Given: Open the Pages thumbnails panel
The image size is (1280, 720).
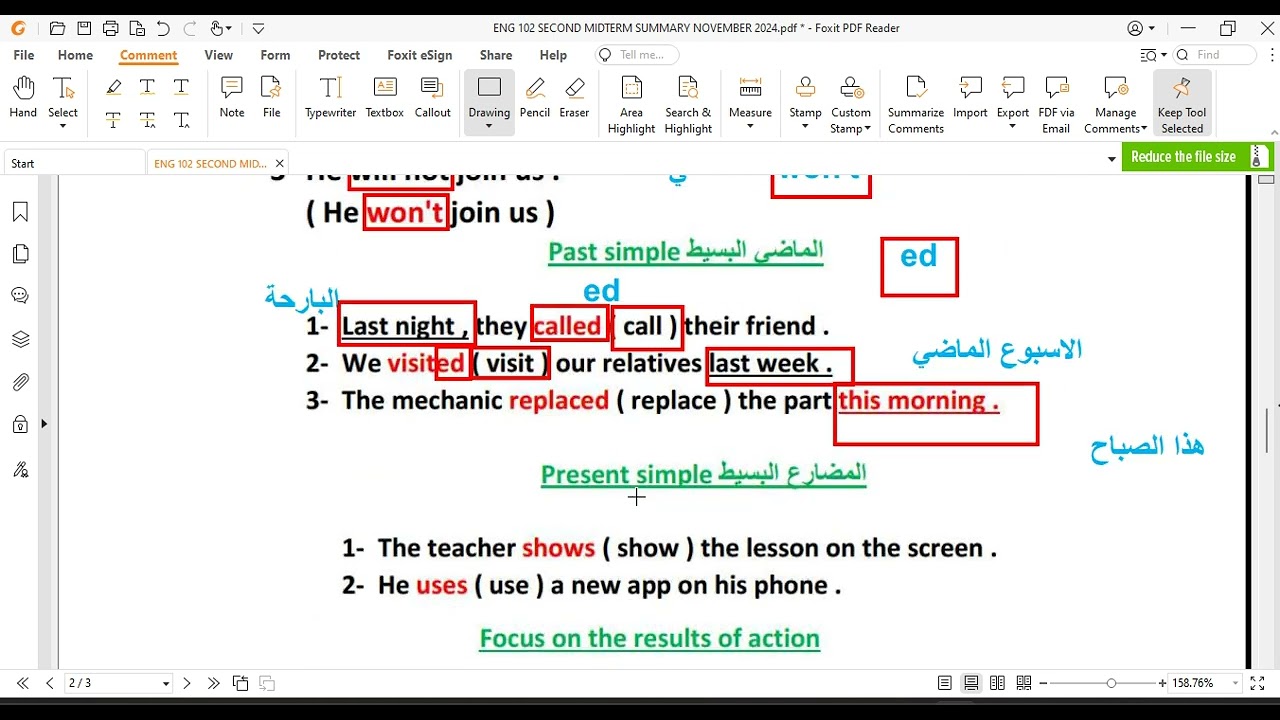Looking at the screenshot, I should pyautogui.click(x=20, y=254).
